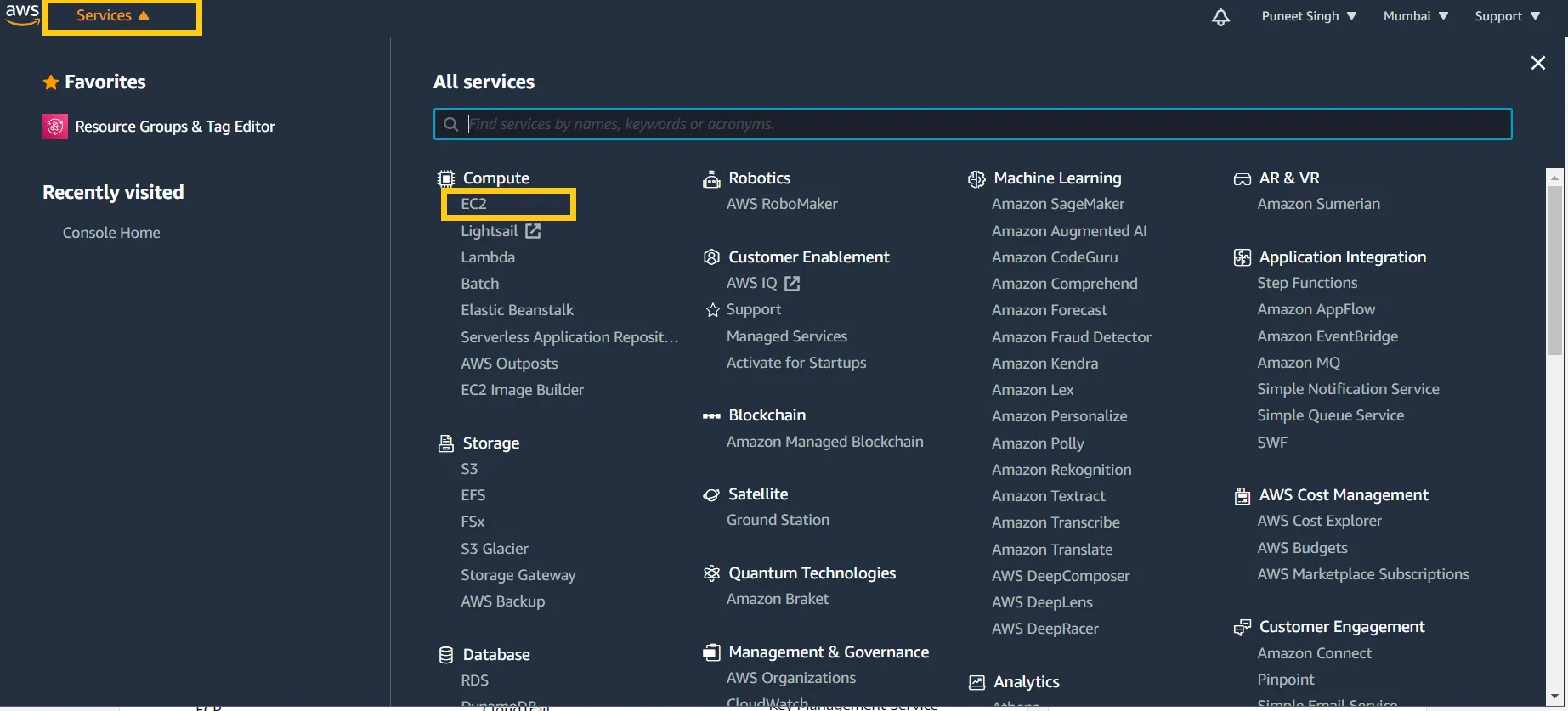The image size is (1568, 711).
Task: Open the Support dropdown menu
Action: 1508,16
